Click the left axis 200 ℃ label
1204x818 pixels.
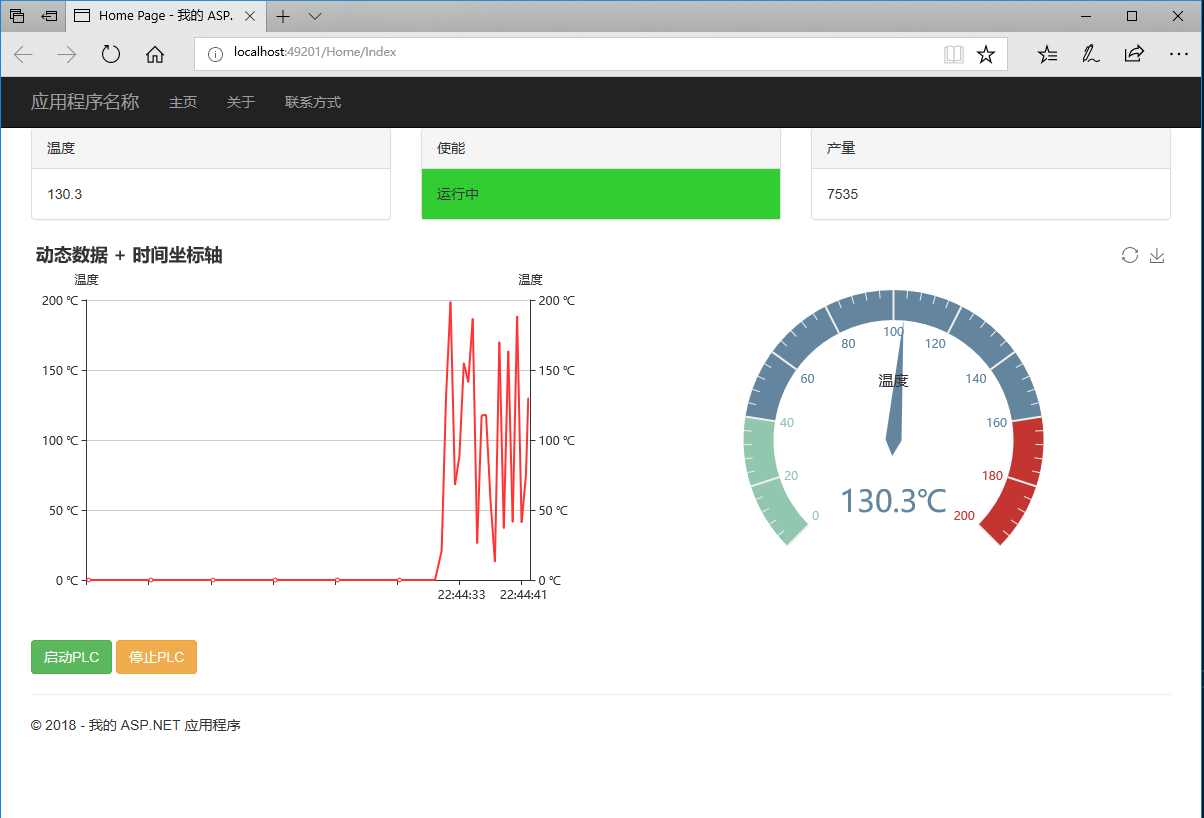[x=60, y=300]
